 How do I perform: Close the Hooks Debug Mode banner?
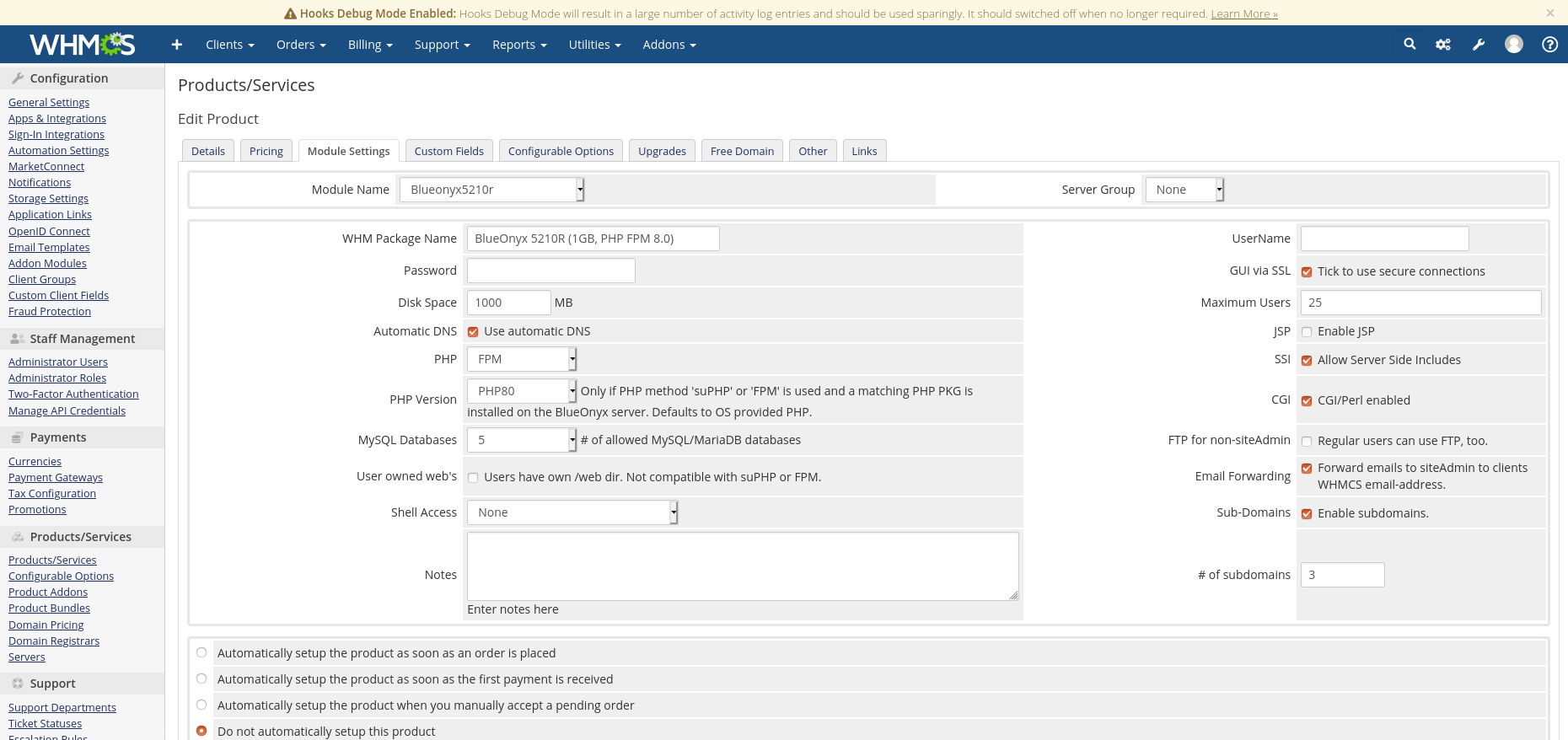[x=1549, y=13]
